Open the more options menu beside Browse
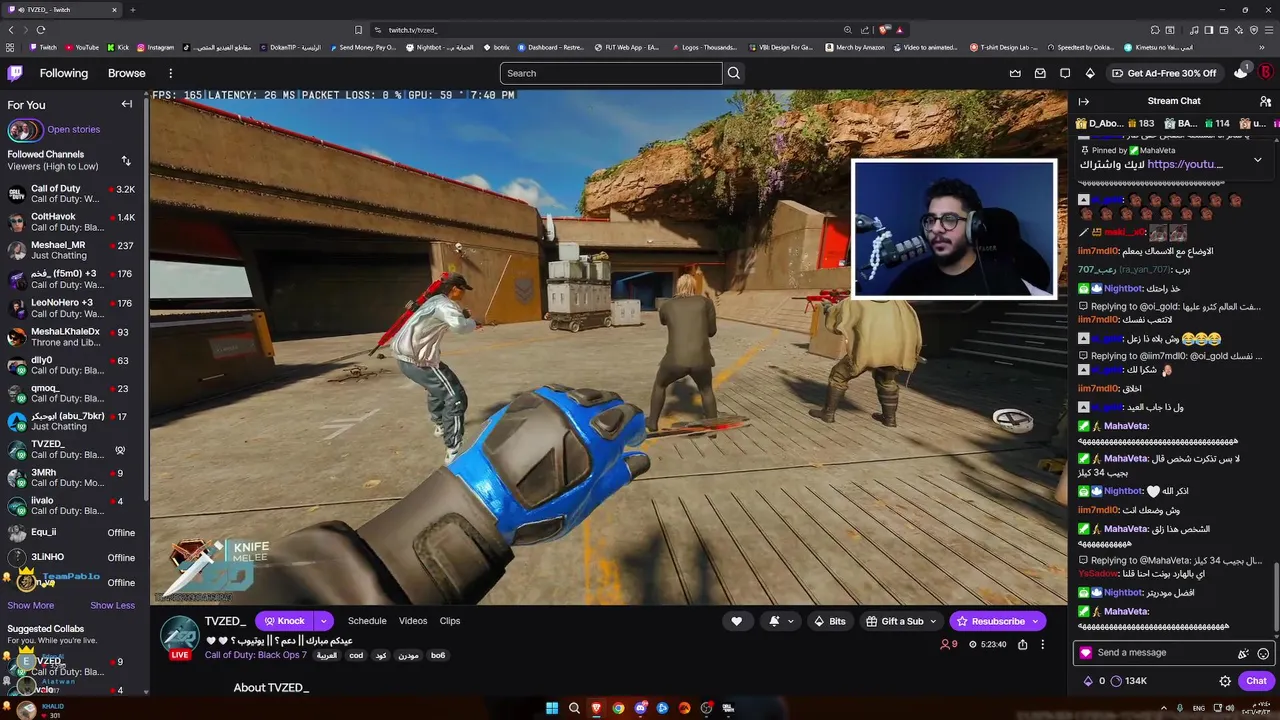 pyautogui.click(x=170, y=73)
